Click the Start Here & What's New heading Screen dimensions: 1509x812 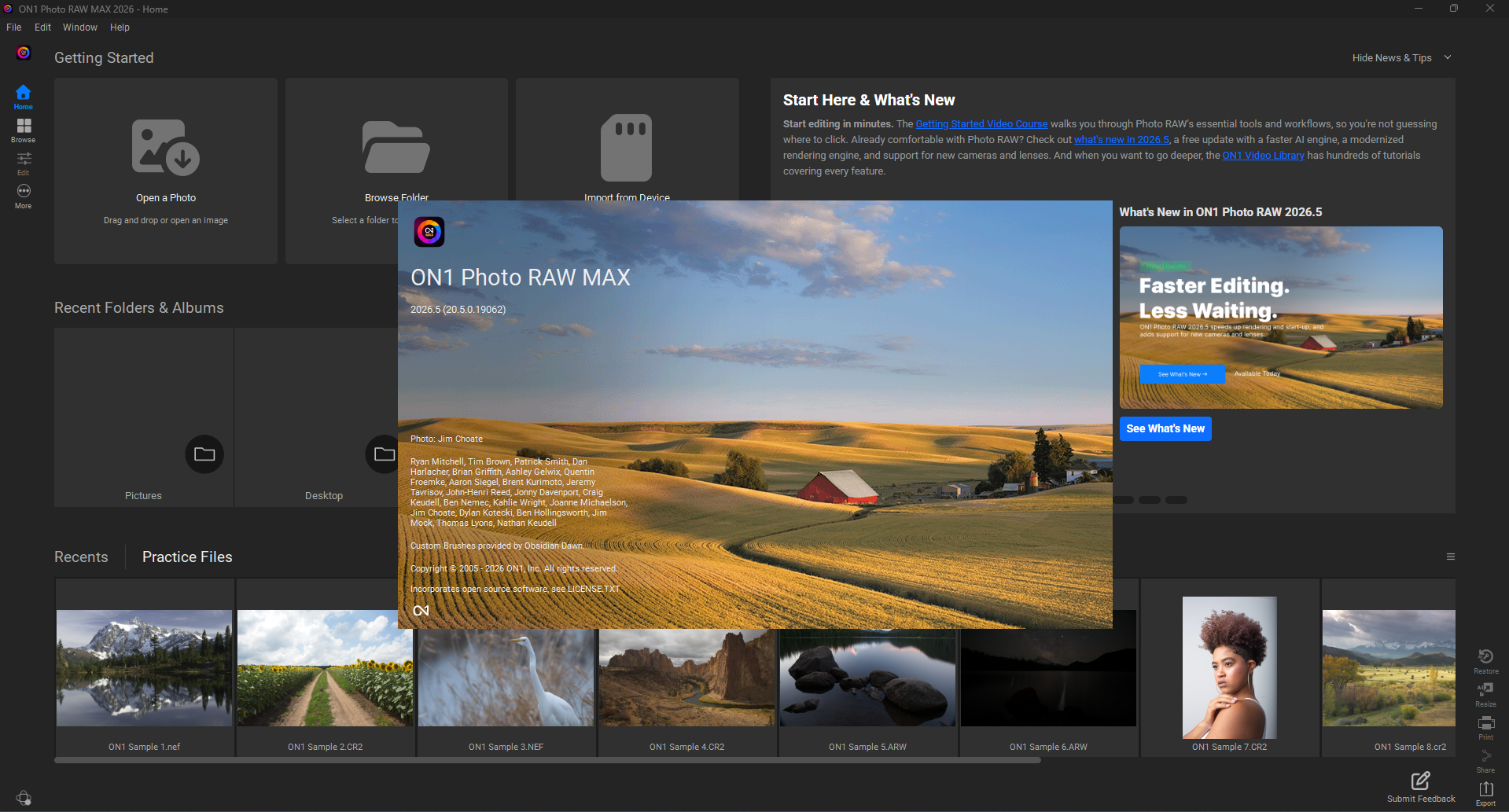869,100
